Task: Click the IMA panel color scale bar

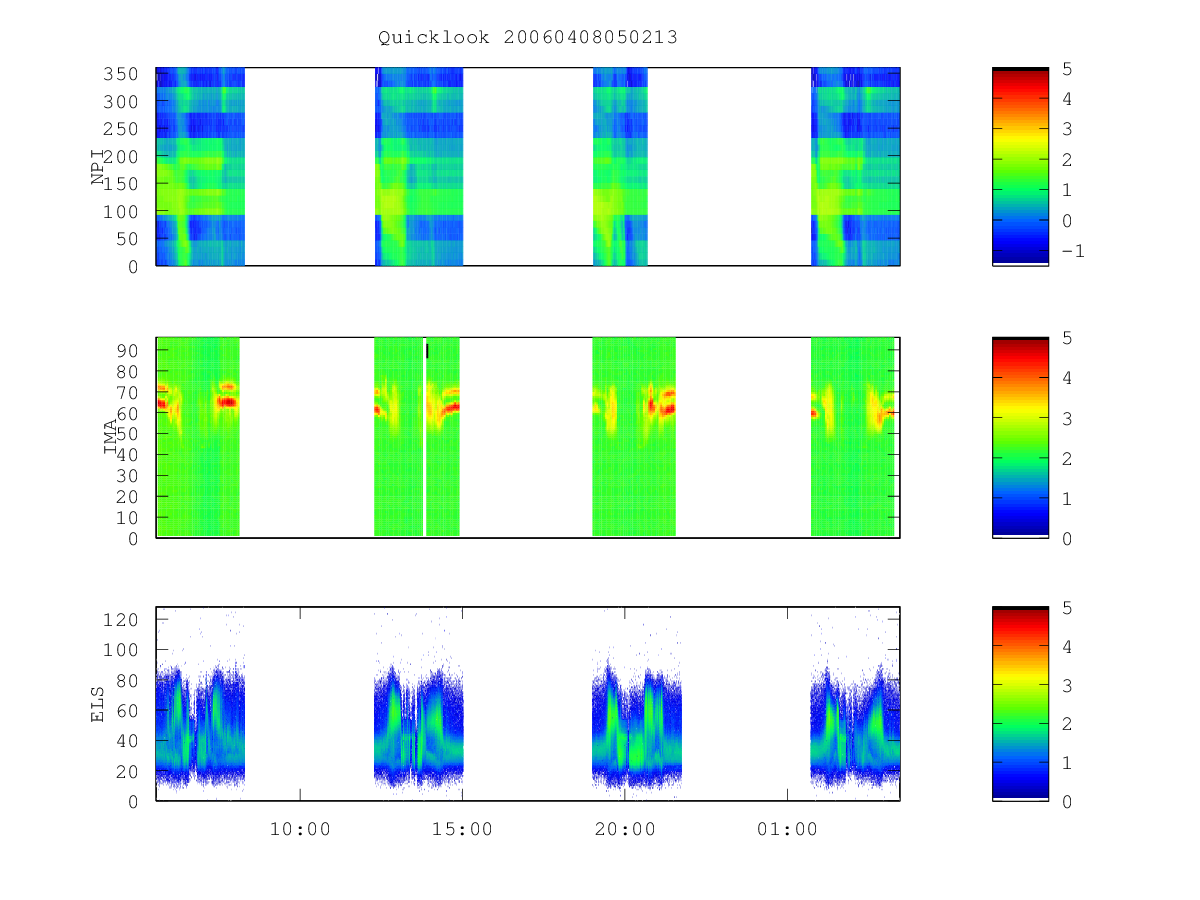Action: pos(1020,437)
